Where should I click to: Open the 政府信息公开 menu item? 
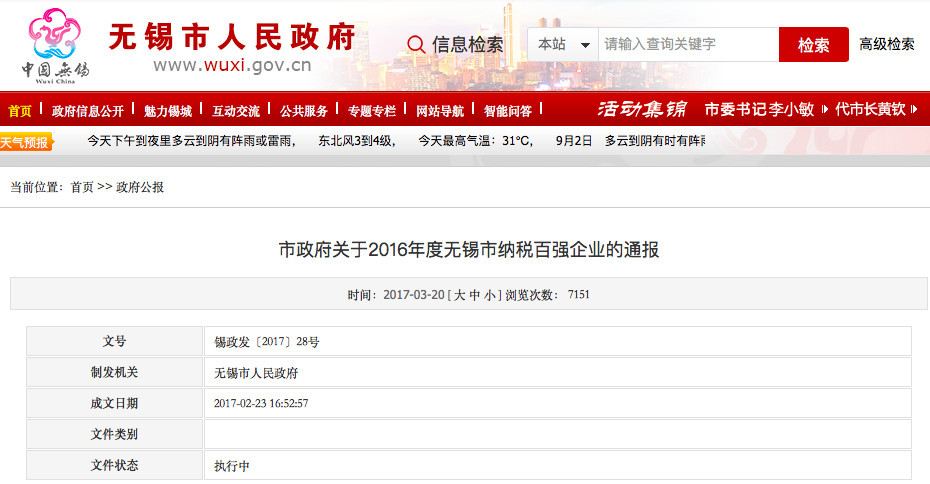coord(87,111)
